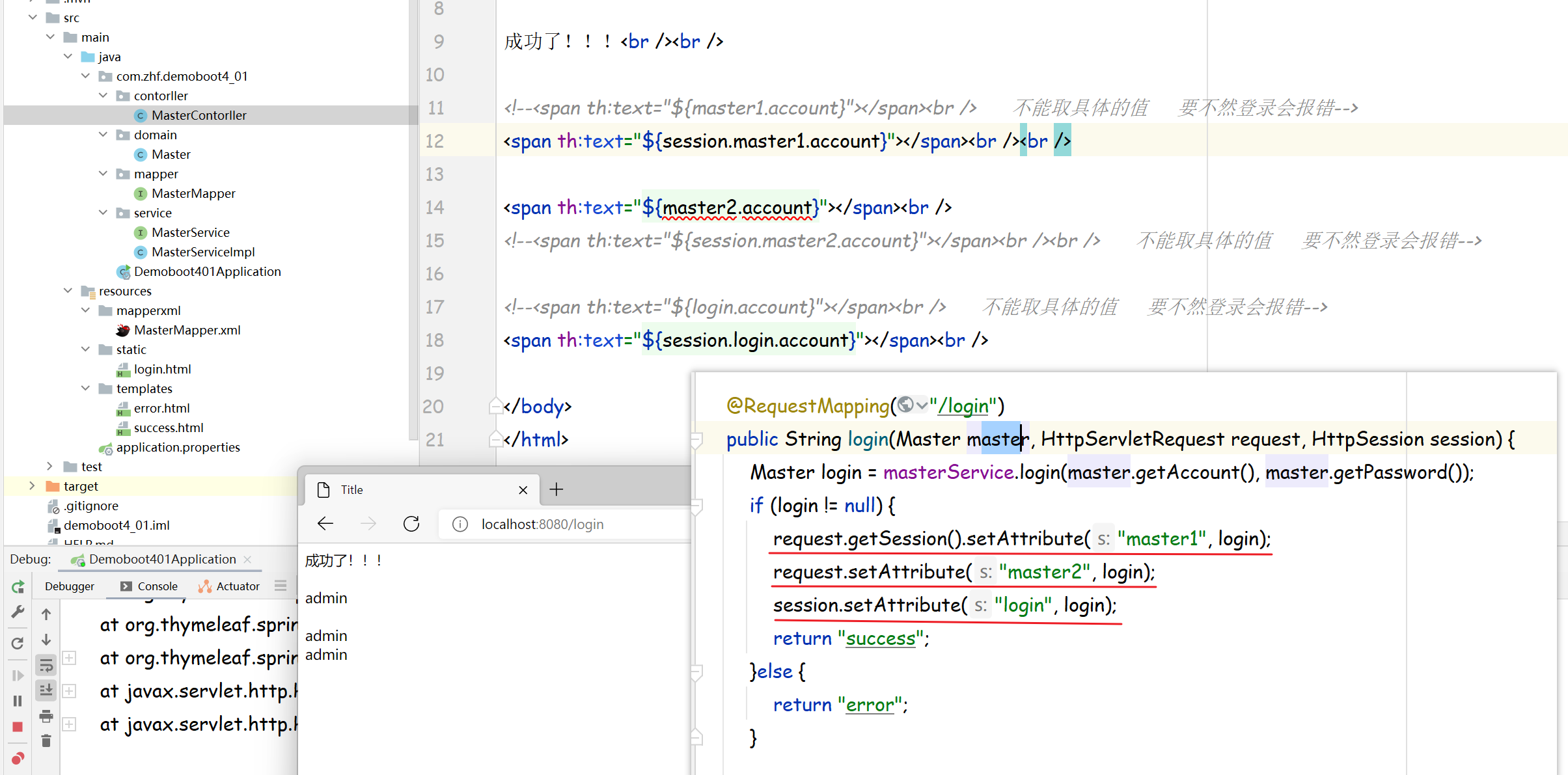The width and height of the screenshot is (1568, 775).
Task: Toggle soft-wrap in console
Action: [x=46, y=665]
